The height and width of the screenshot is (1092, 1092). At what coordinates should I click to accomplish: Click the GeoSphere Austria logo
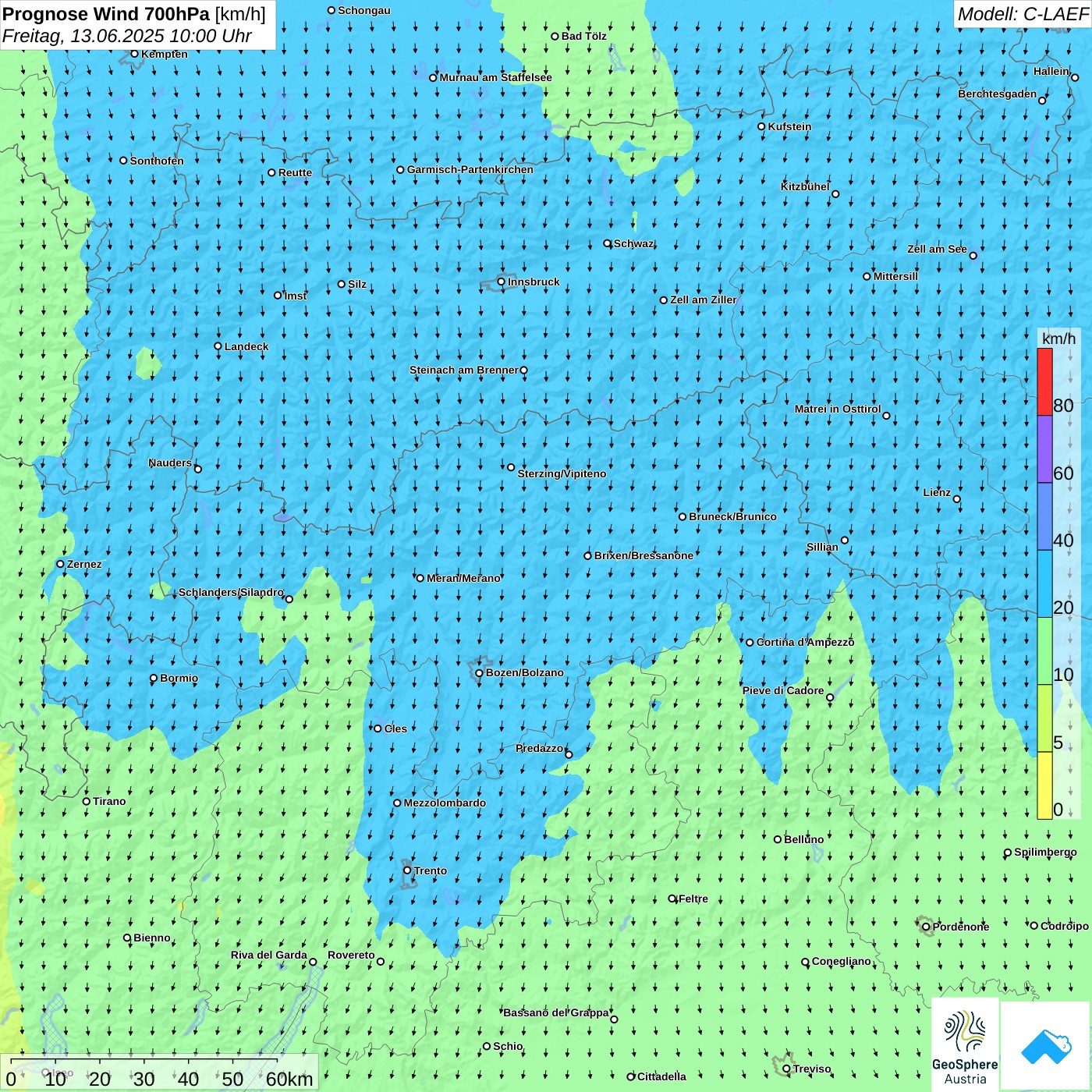[965, 1044]
